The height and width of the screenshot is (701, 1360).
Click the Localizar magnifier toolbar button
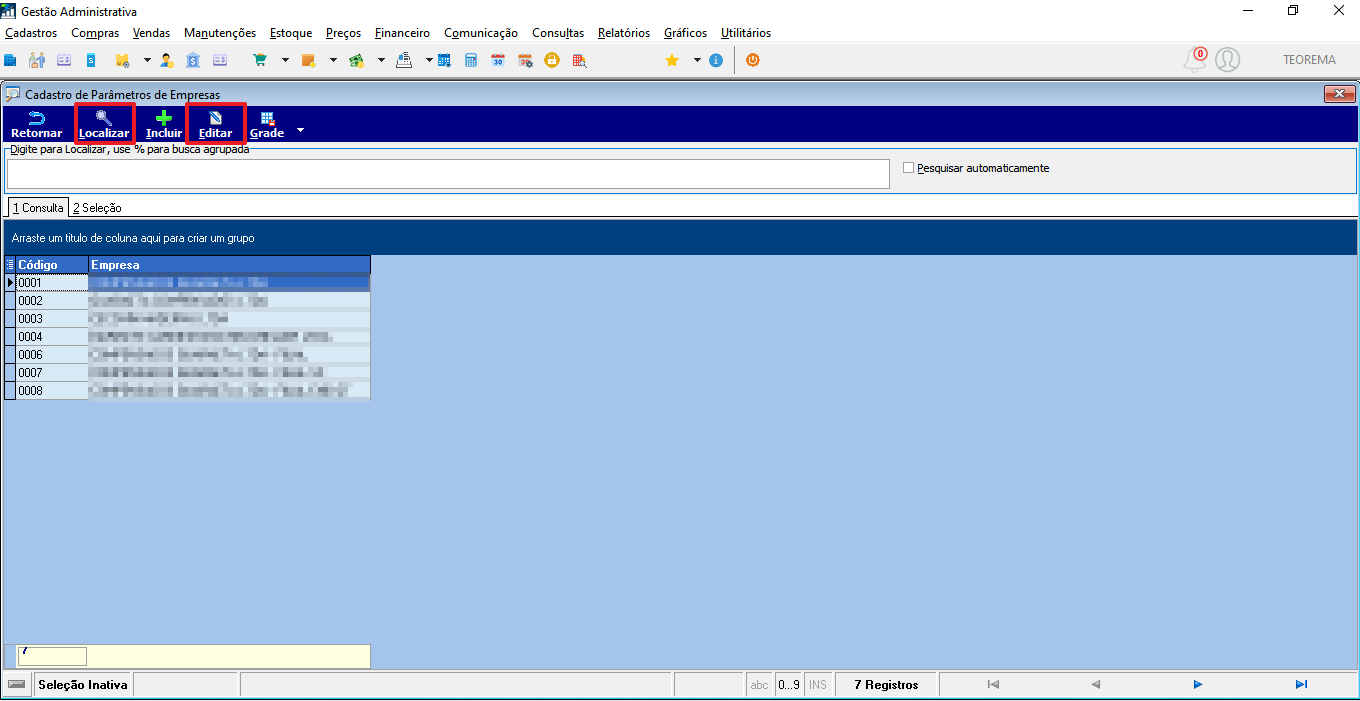(x=104, y=124)
